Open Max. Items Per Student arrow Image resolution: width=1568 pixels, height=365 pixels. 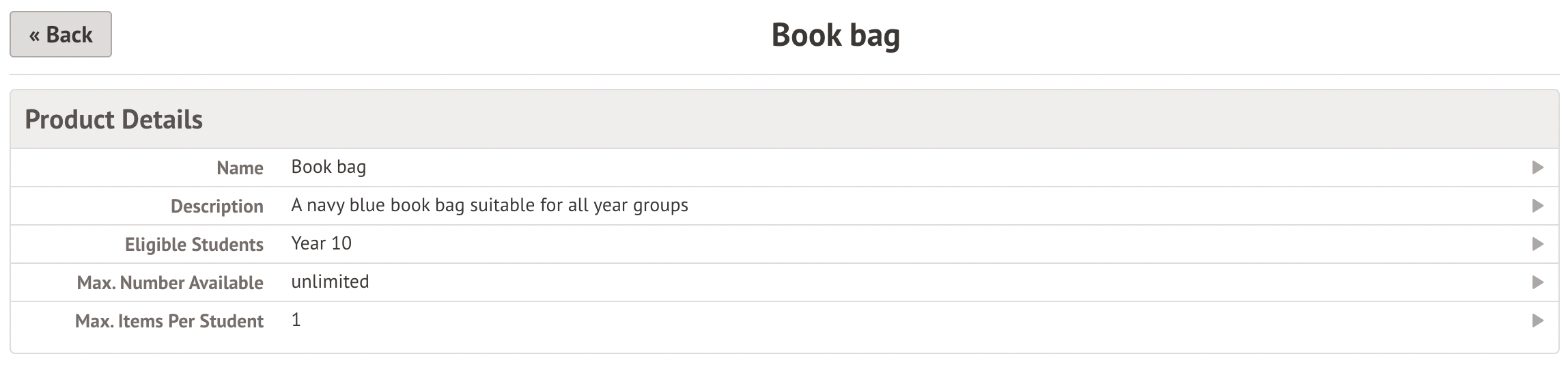1537,321
